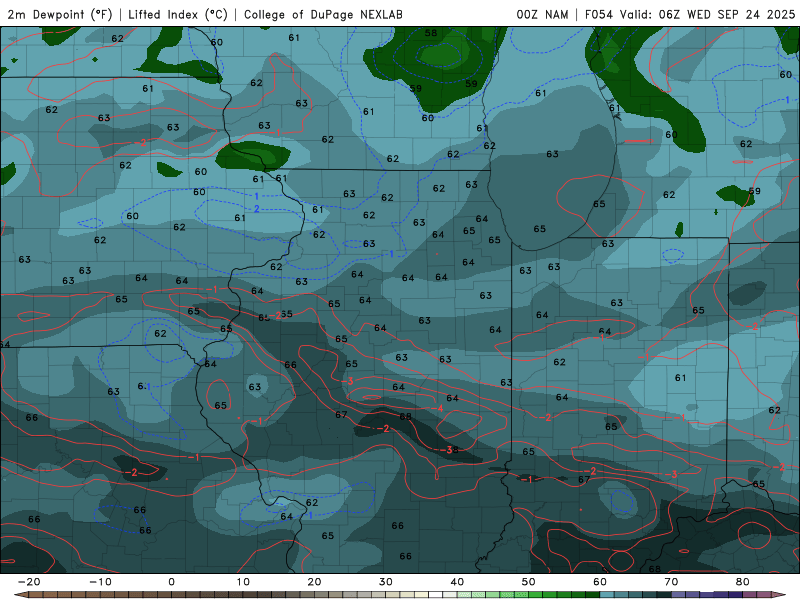Click the "2m Dewpoint (°F)" title text
The width and height of the screenshot is (800, 600).
coord(60,14)
